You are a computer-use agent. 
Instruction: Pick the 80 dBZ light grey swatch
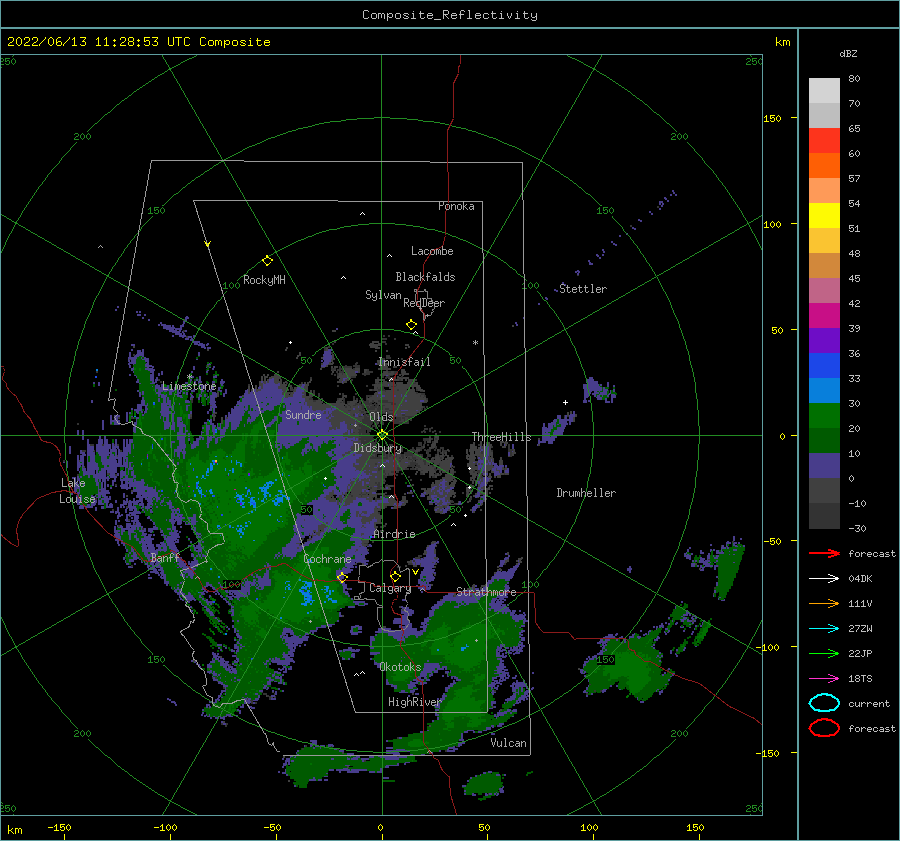824,90
